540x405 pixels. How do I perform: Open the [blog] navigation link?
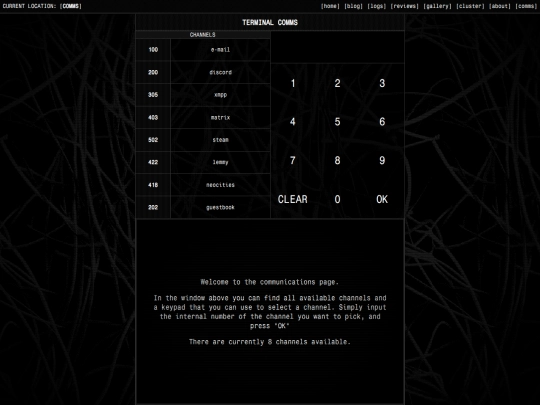point(353,6)
